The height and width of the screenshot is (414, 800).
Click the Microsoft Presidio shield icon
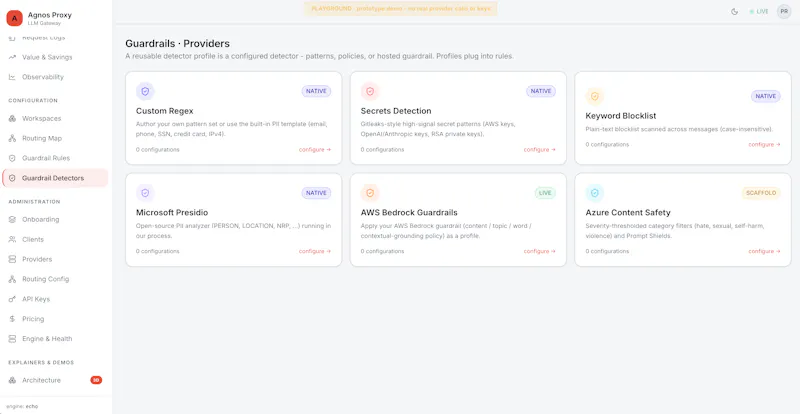click(x=145, y=193)
